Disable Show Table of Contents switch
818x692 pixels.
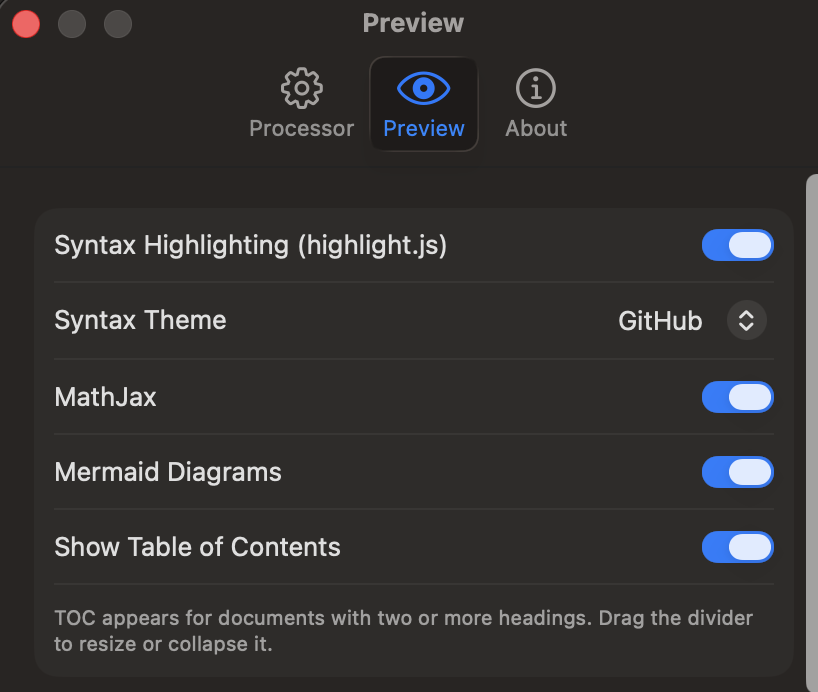738,547
